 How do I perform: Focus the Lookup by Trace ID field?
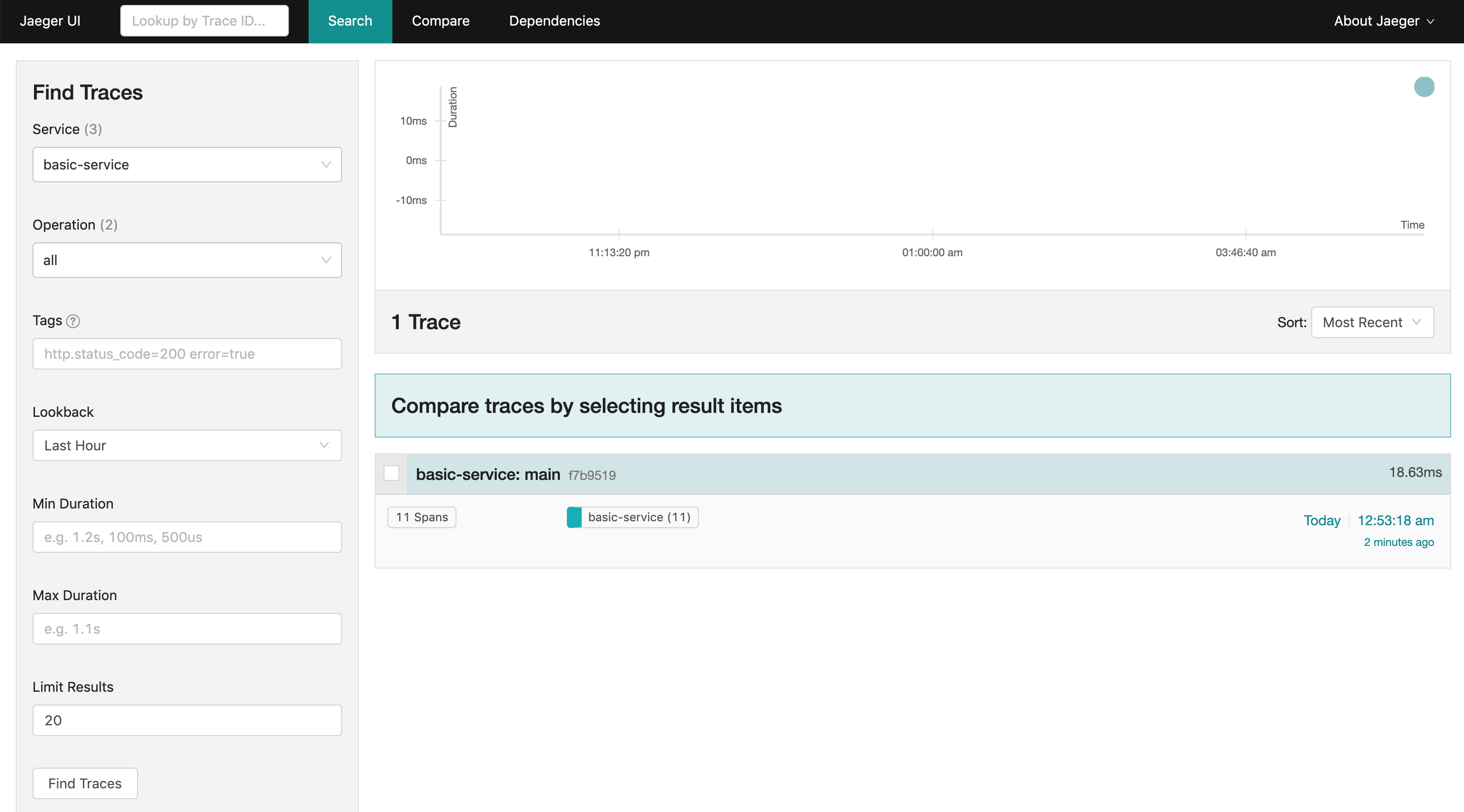pyautogui.click(x=204, y=21)
